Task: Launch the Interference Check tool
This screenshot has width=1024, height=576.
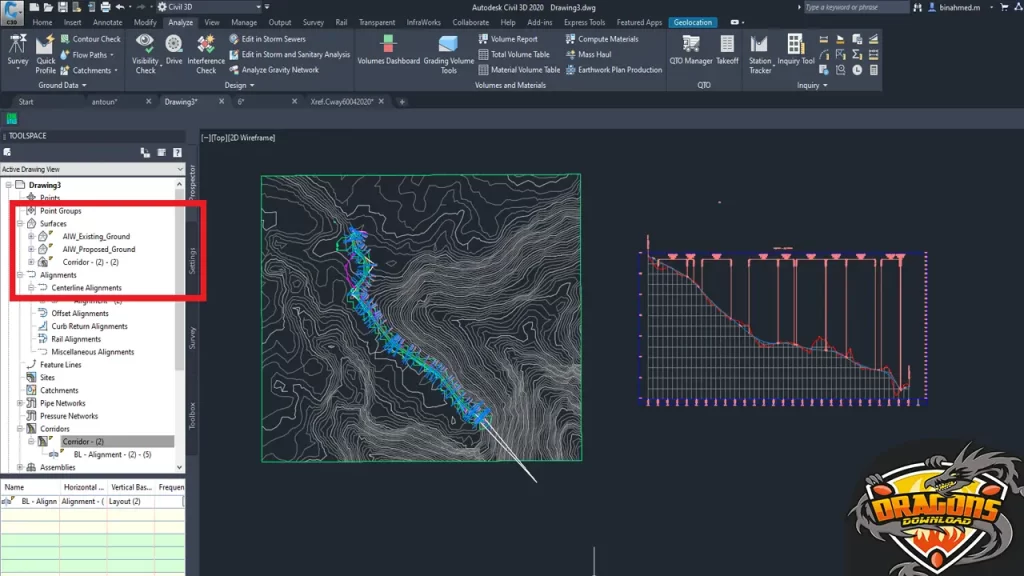Action: coord(206,45)
